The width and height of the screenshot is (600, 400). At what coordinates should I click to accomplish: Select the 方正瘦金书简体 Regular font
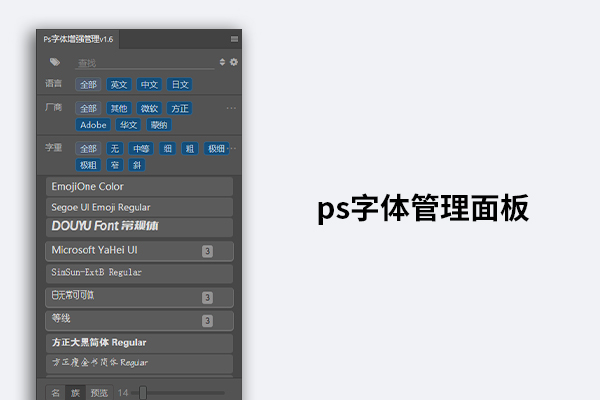(x=139, y=363)
